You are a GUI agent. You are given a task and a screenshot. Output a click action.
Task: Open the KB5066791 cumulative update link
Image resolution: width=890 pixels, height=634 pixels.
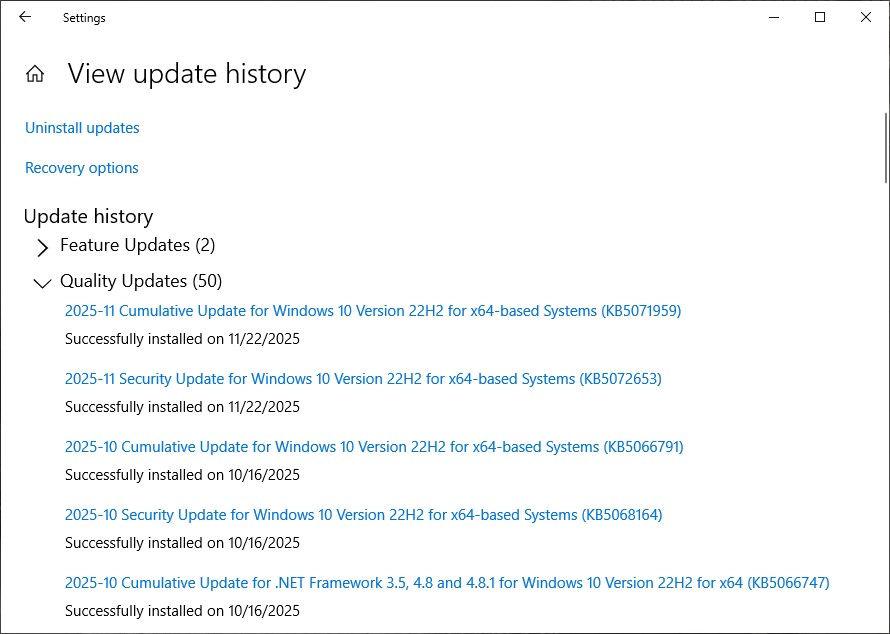(x=374, y=447)
